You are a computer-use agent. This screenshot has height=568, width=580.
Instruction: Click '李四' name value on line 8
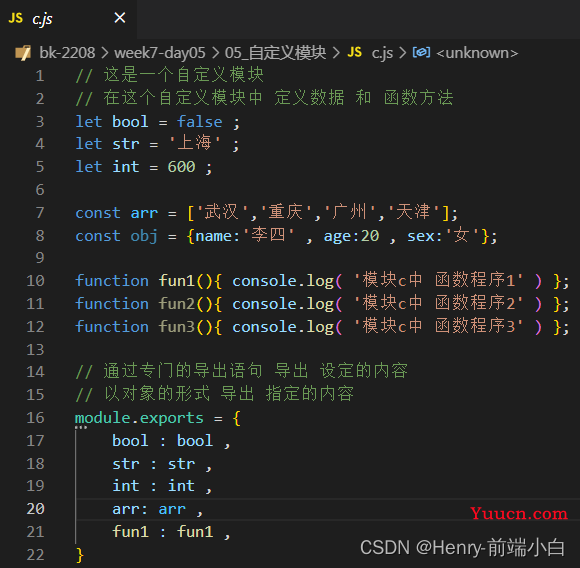tap(269, 235)
